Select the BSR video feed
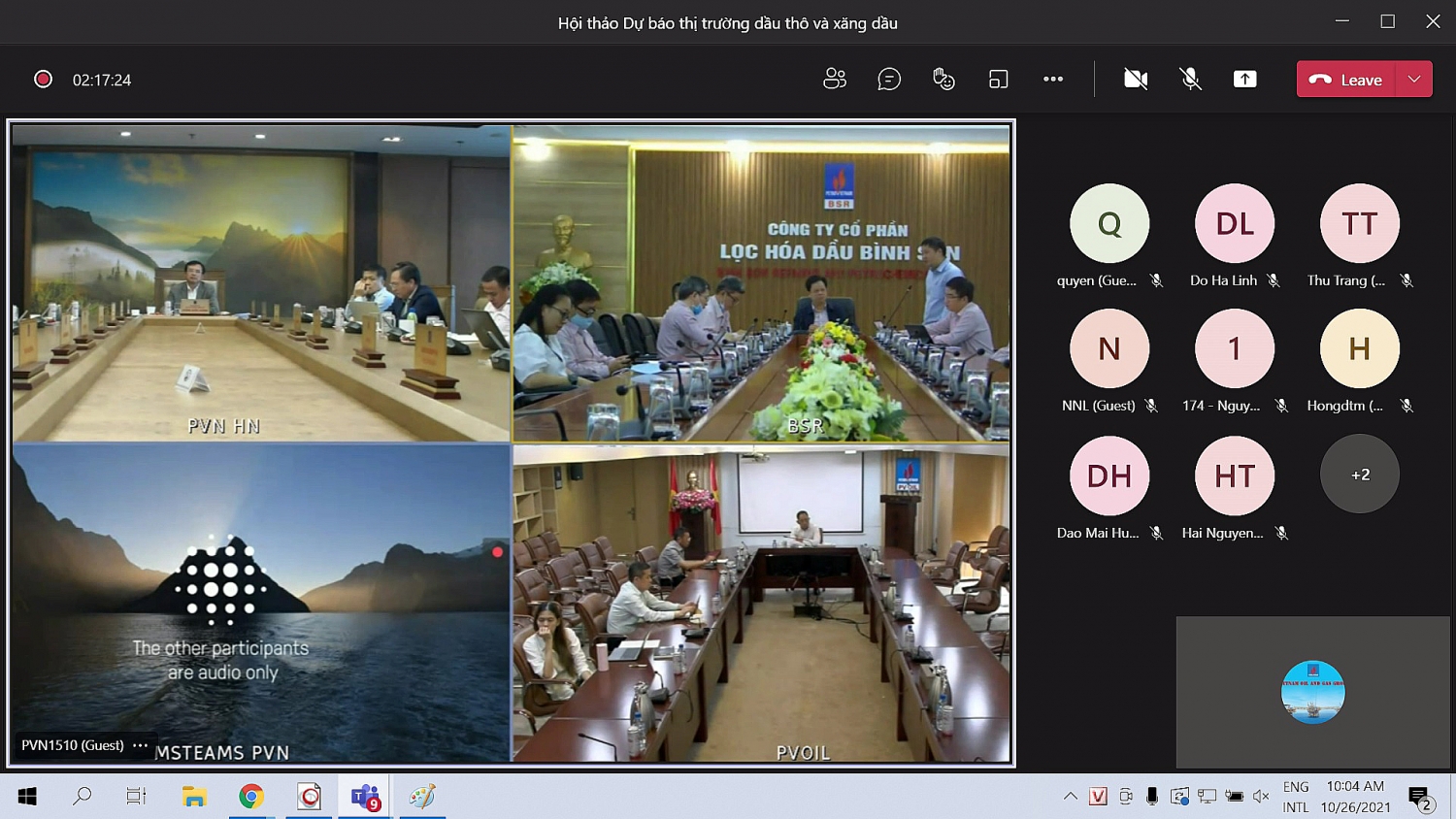The image size is (1456, 819). pyautogui.click(x=761, y=283)
